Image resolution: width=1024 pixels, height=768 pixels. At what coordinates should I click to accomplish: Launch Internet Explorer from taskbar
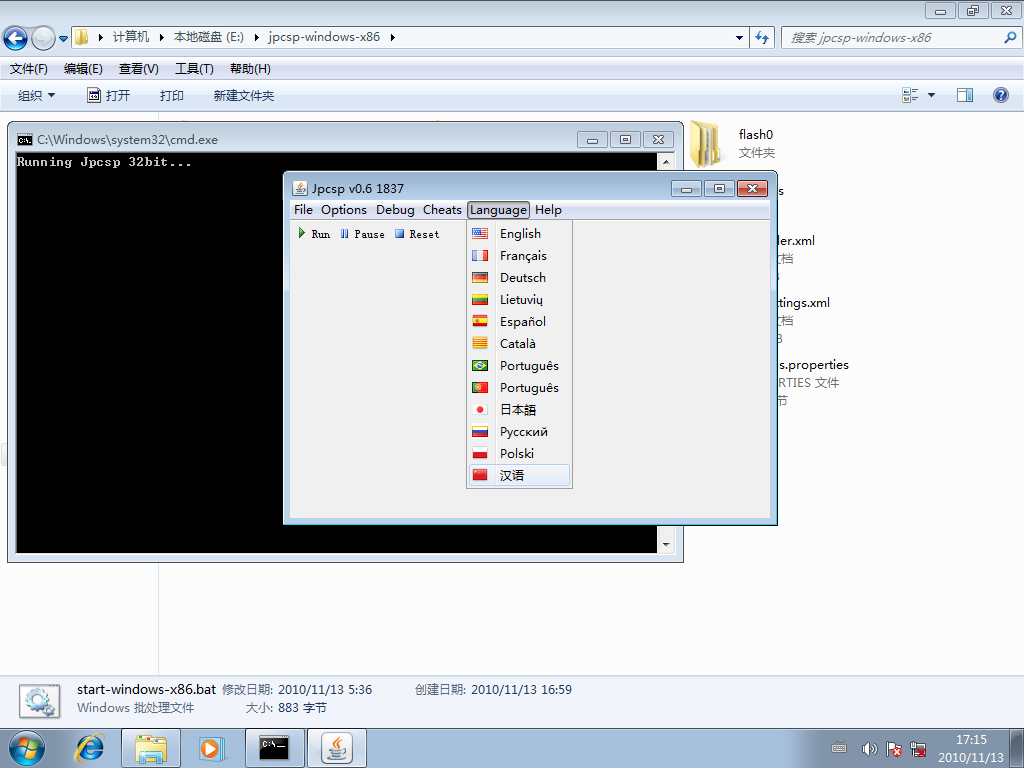[x=89, y=748]
